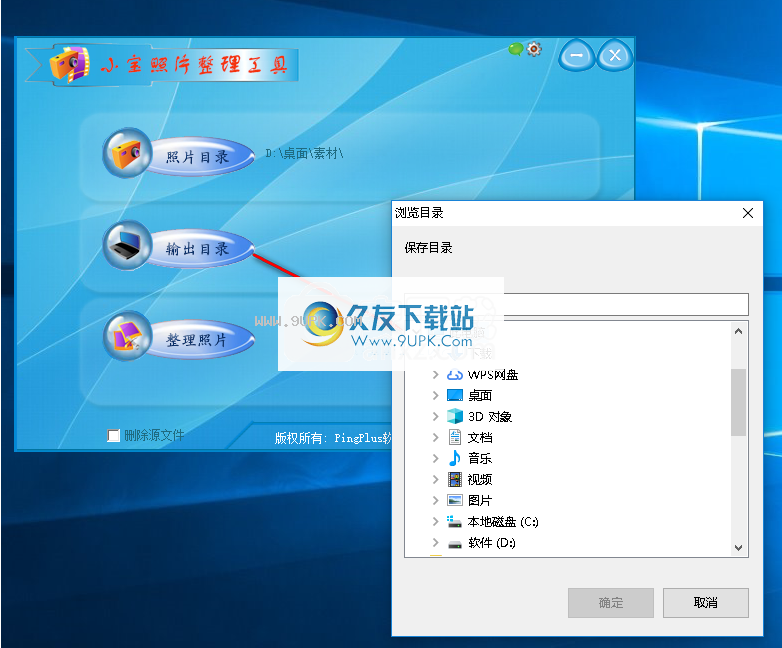Viewport: 782px width, 648px height.
Task: Choose the 输出目录 output folder button
Action: [199, 248]
